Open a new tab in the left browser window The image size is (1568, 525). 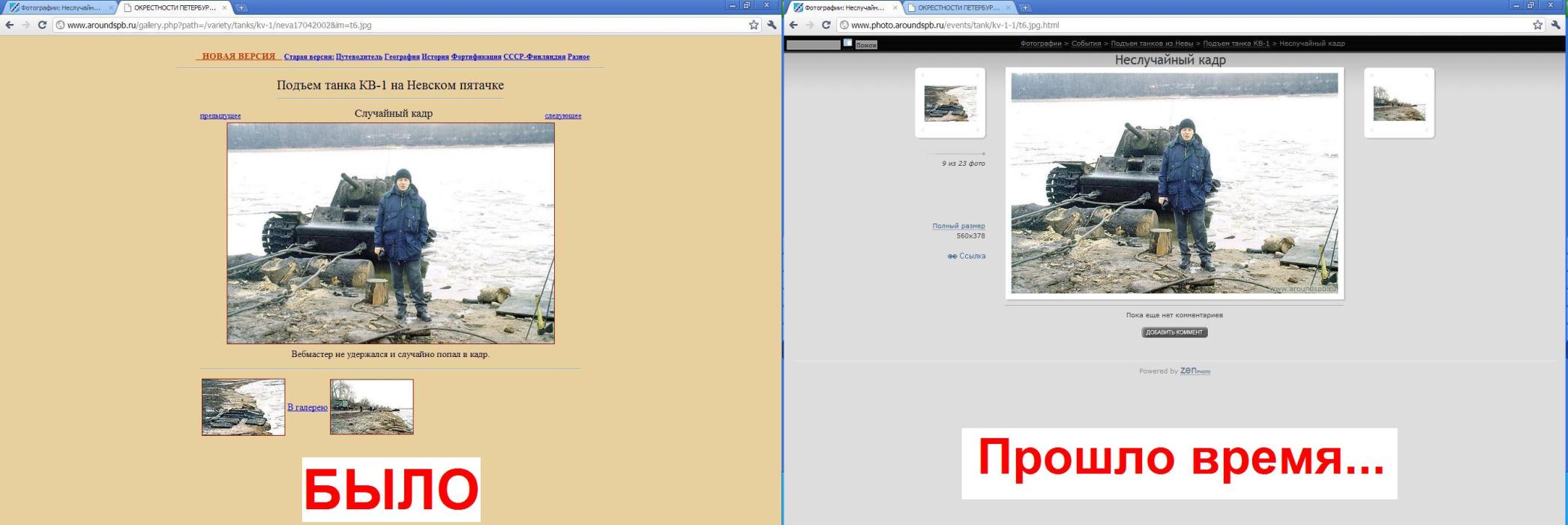pos(241,7)
